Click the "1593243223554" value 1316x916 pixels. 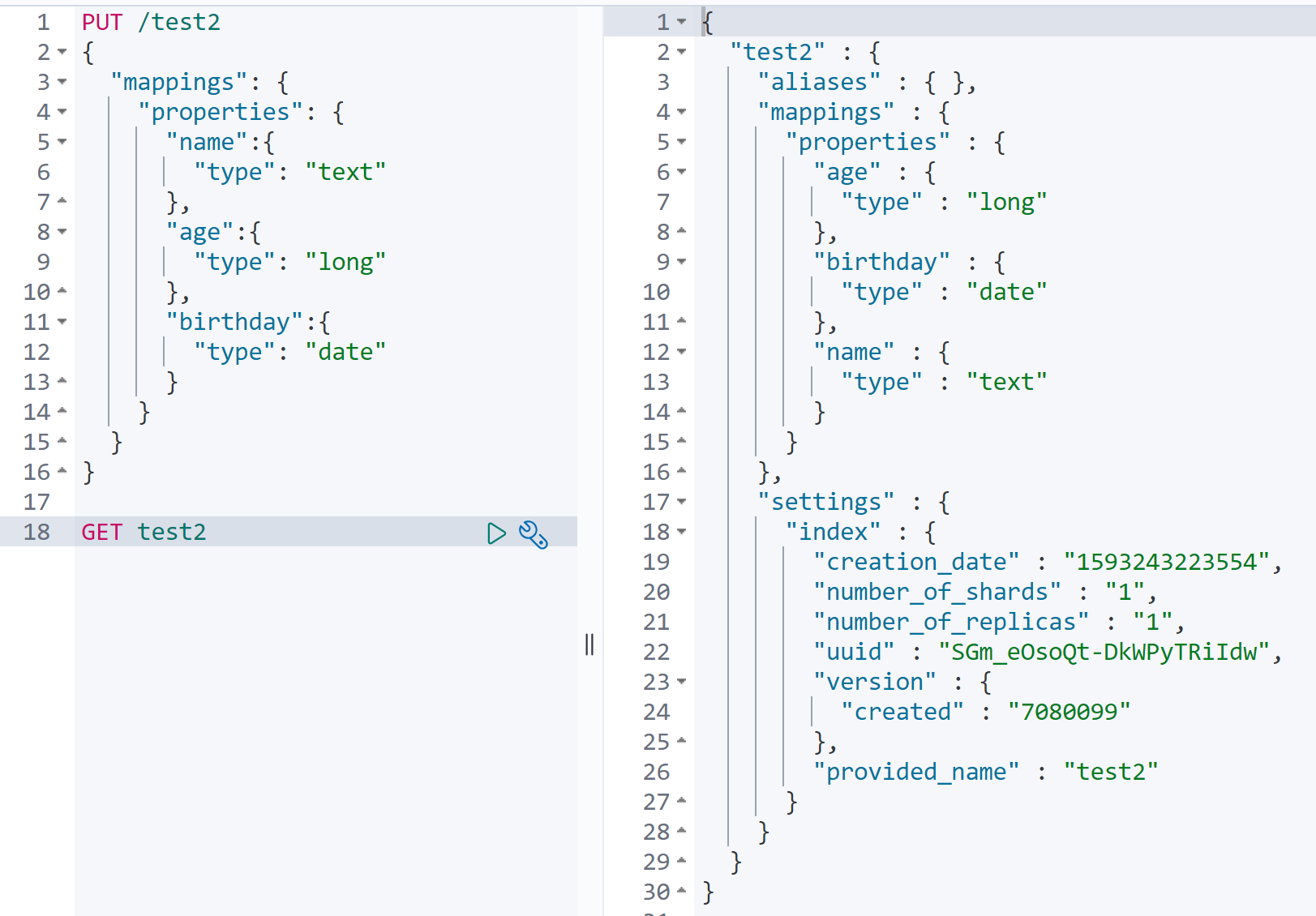pos(1166,563)
